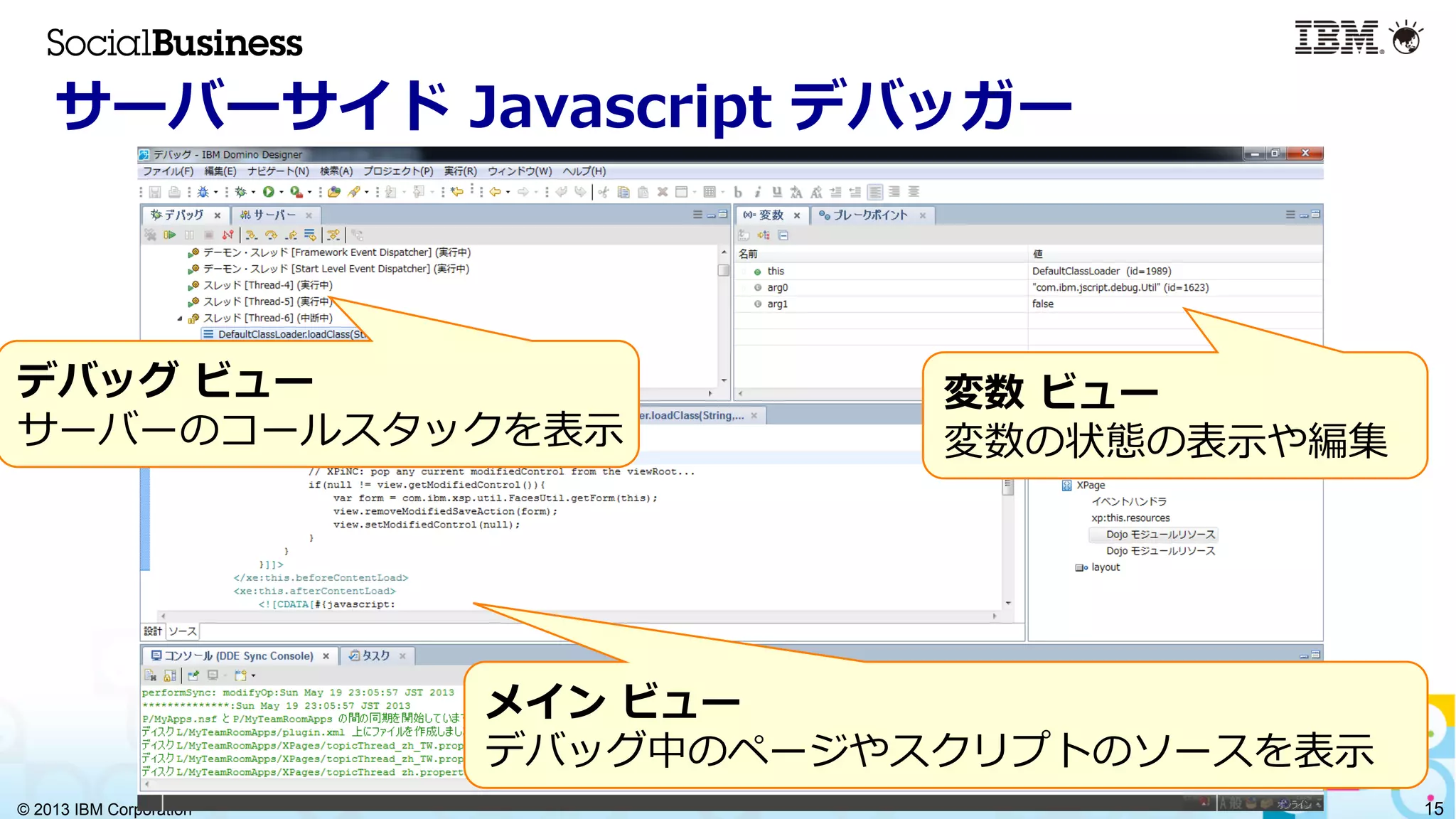Select the this variable row
Screen dimensions: 1456x819
pos(1027,271)
